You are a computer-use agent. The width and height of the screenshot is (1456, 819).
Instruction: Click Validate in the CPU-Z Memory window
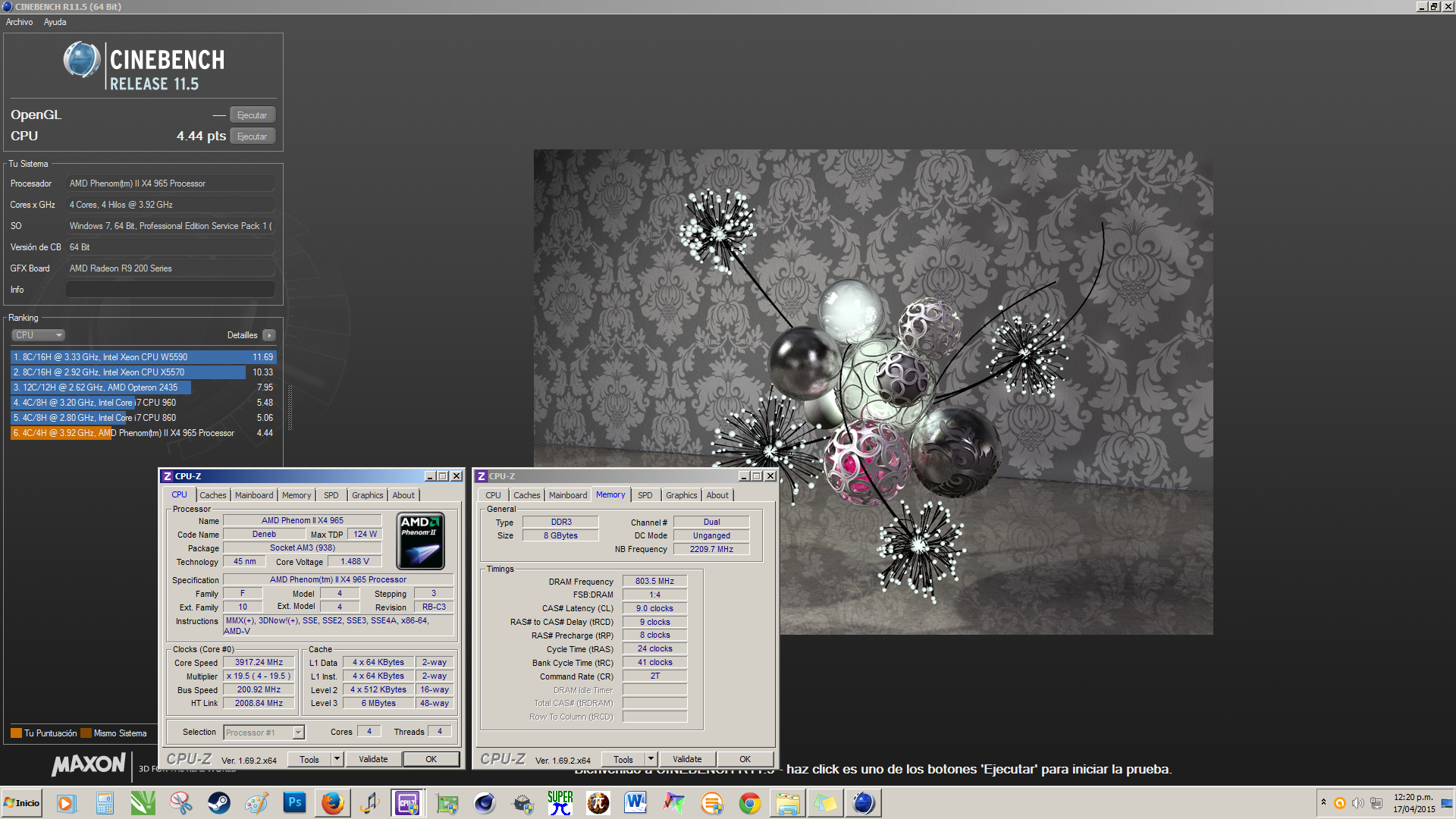[x=687, y=759]
